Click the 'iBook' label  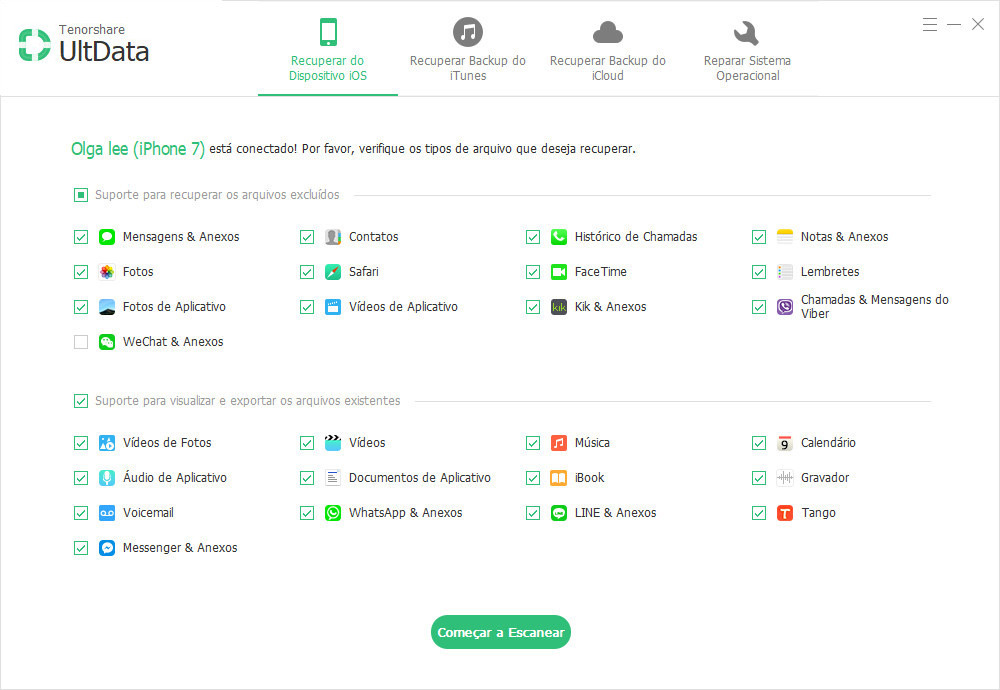point(589,478)
